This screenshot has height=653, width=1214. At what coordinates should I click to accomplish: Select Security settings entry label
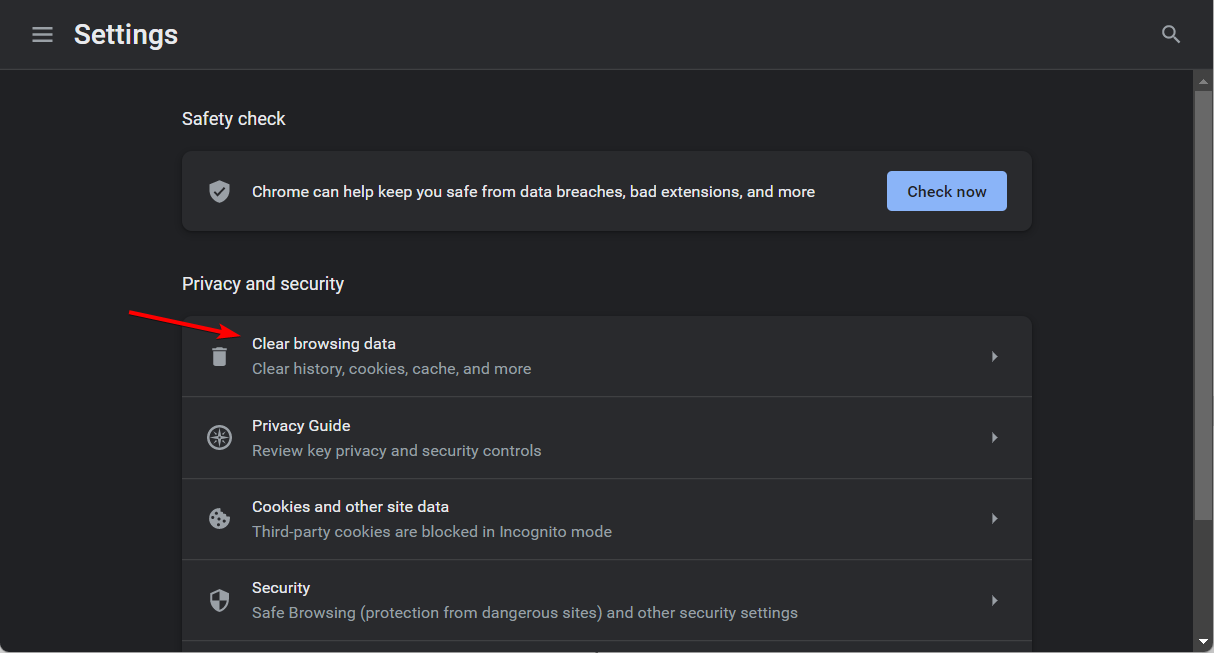tap(281, 588)
